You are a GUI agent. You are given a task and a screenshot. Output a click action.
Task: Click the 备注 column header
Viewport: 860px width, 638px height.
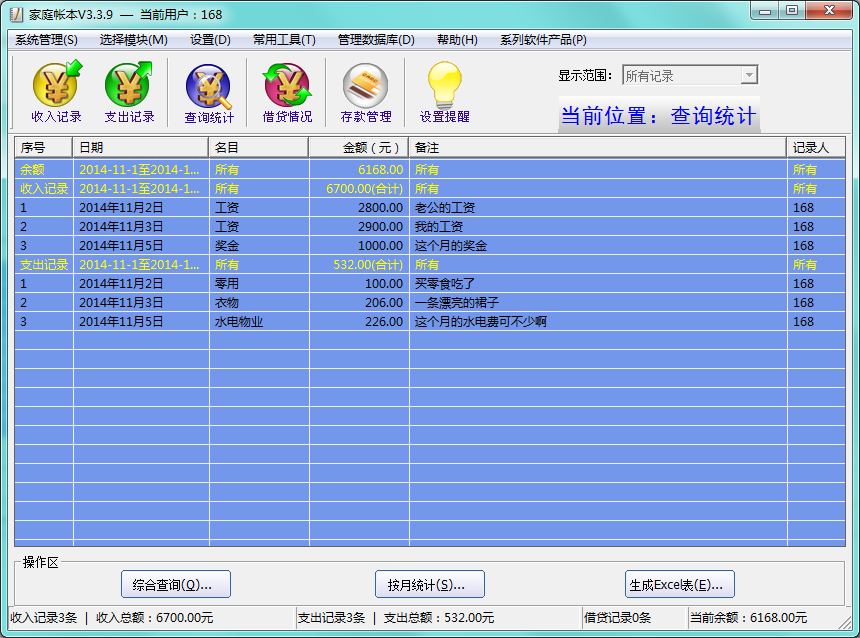(x=597, y=148)
